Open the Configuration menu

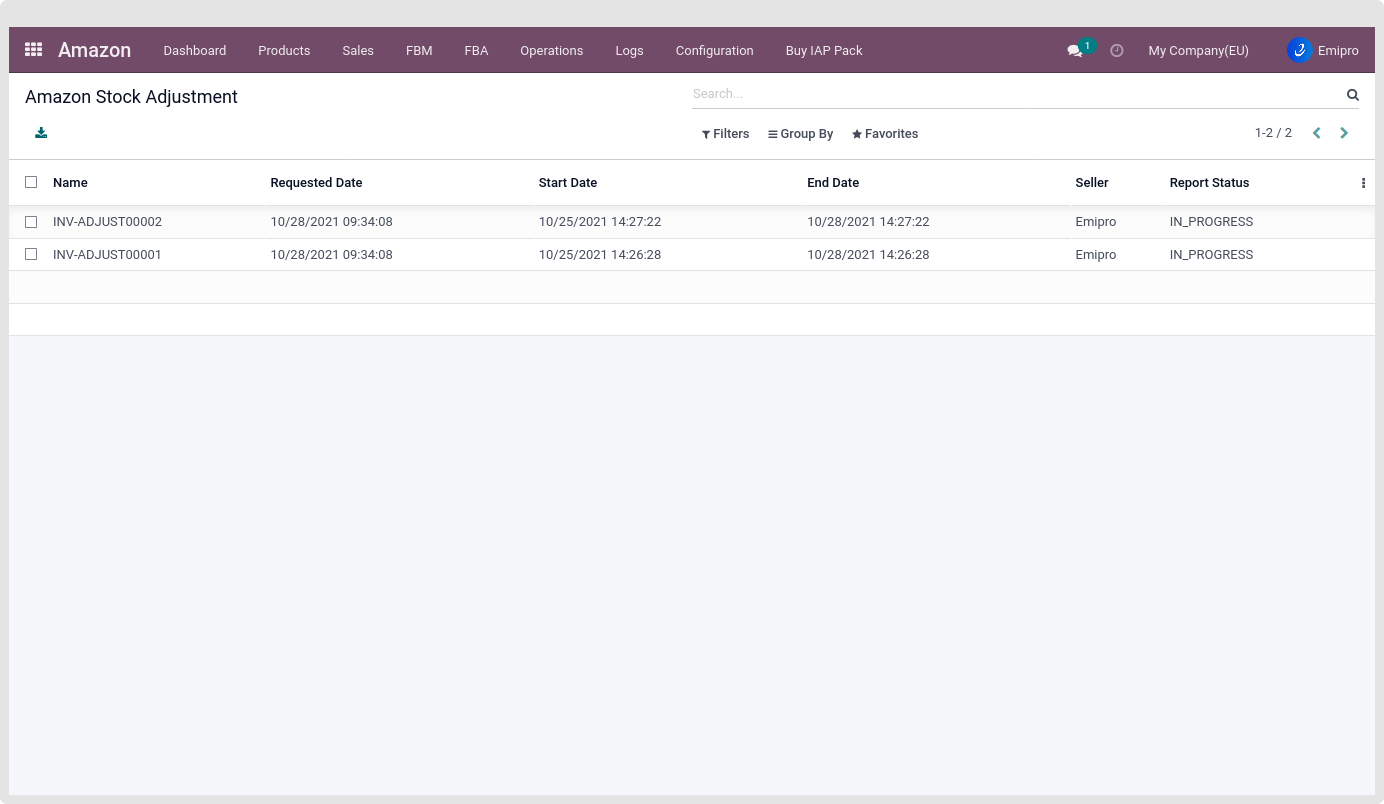tap(714, 51)
